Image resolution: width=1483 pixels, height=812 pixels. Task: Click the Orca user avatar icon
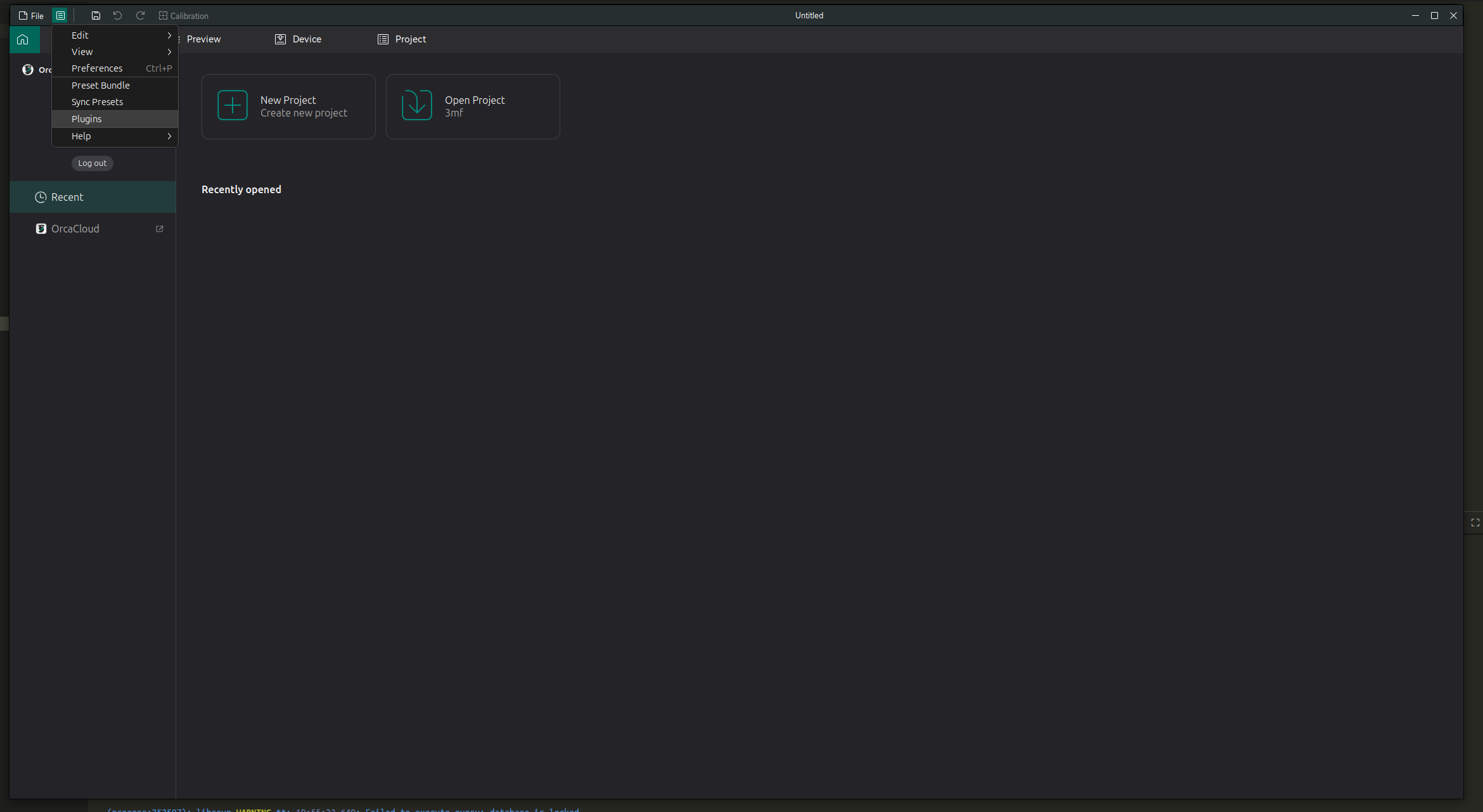click(x=28, y=70)
